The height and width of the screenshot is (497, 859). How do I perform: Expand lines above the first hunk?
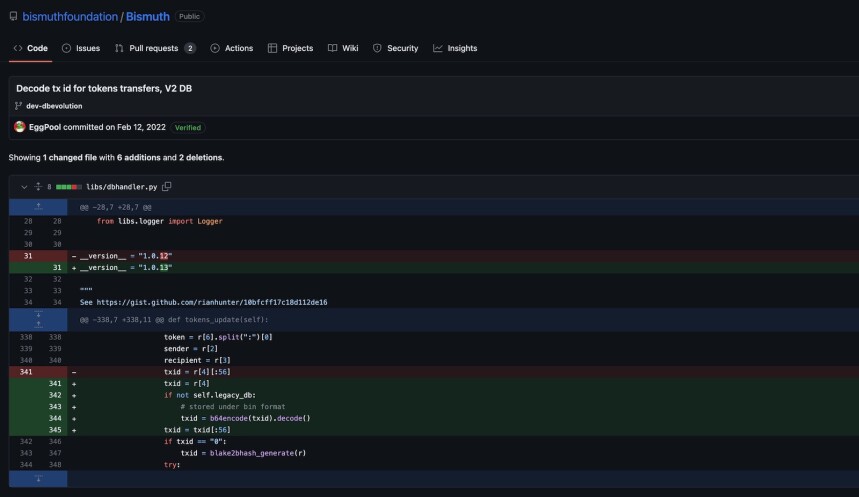tap(38, 207)
